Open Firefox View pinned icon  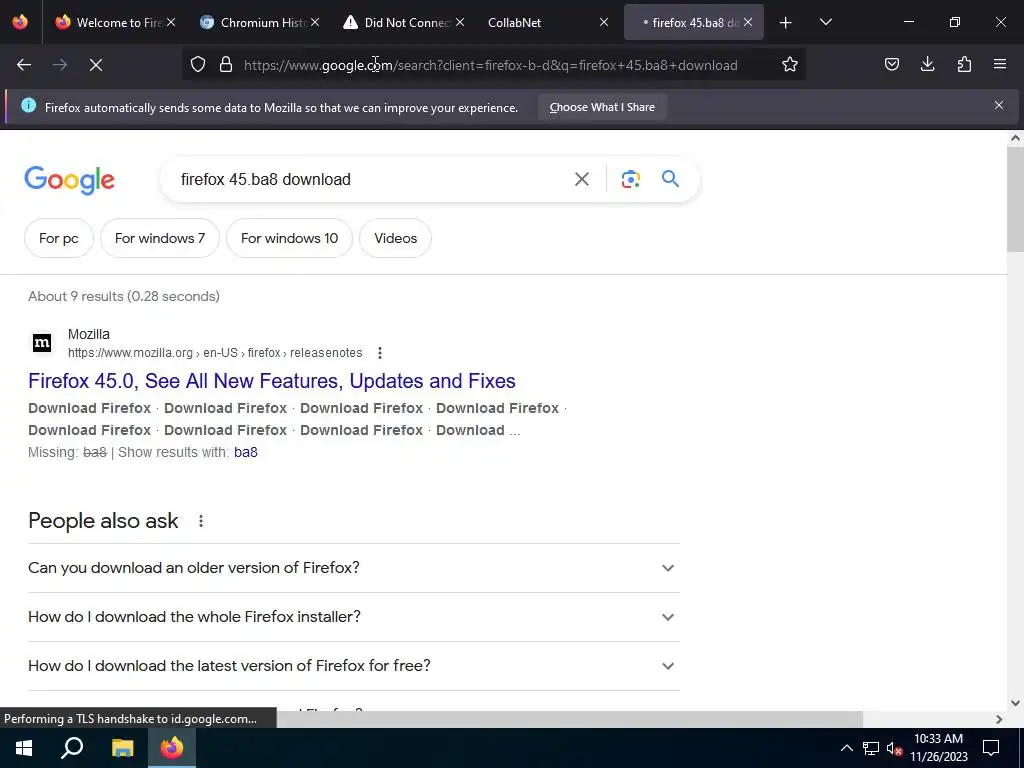pyautogui.click(x=20, y=22)
